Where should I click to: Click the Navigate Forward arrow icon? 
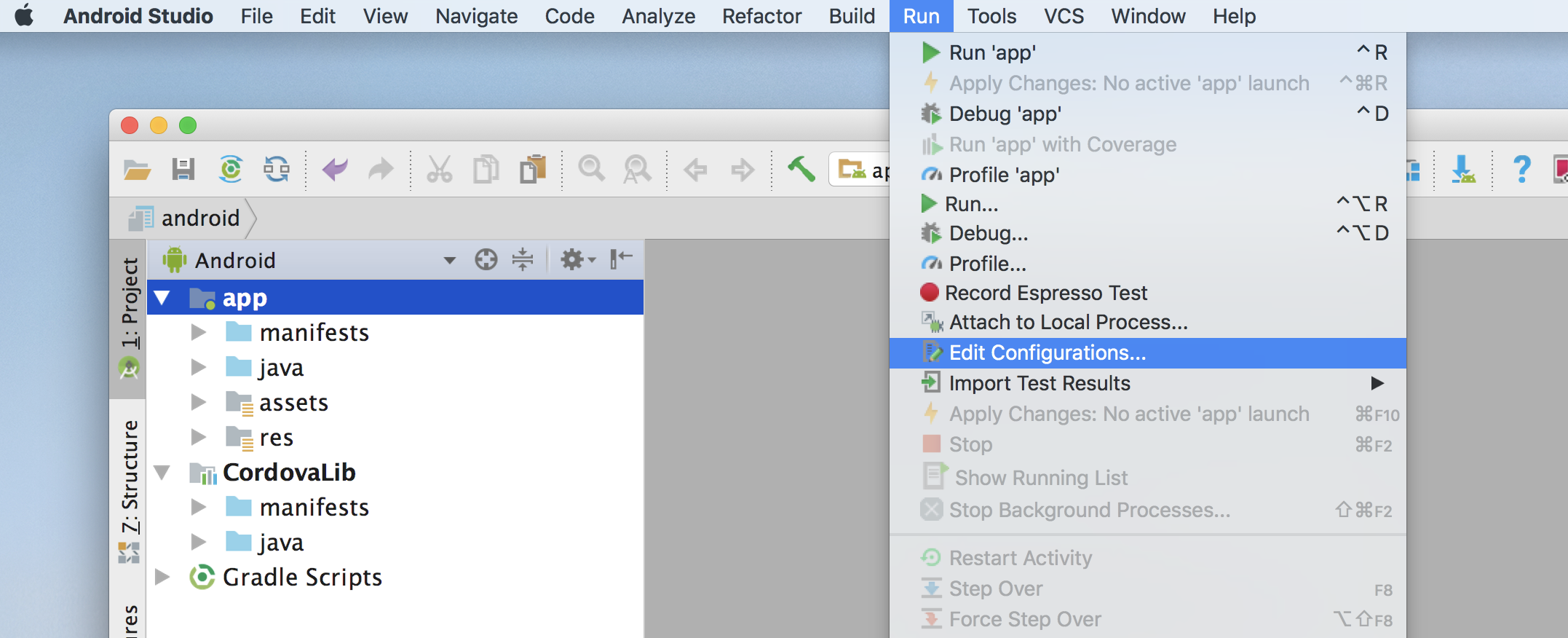click(x=743, y=170)
